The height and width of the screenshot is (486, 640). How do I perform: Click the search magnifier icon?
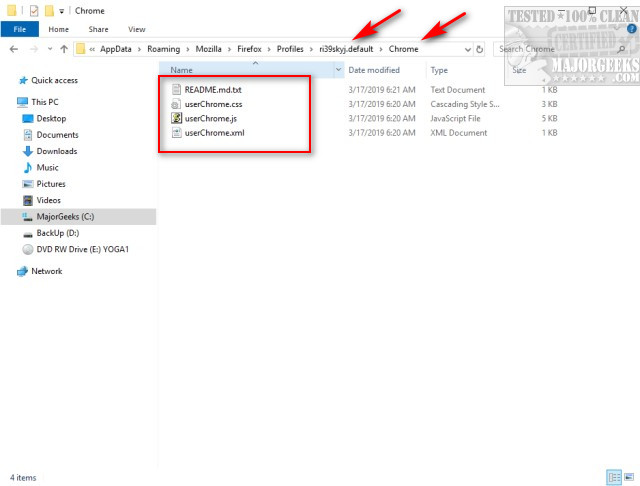pos(621,49)
